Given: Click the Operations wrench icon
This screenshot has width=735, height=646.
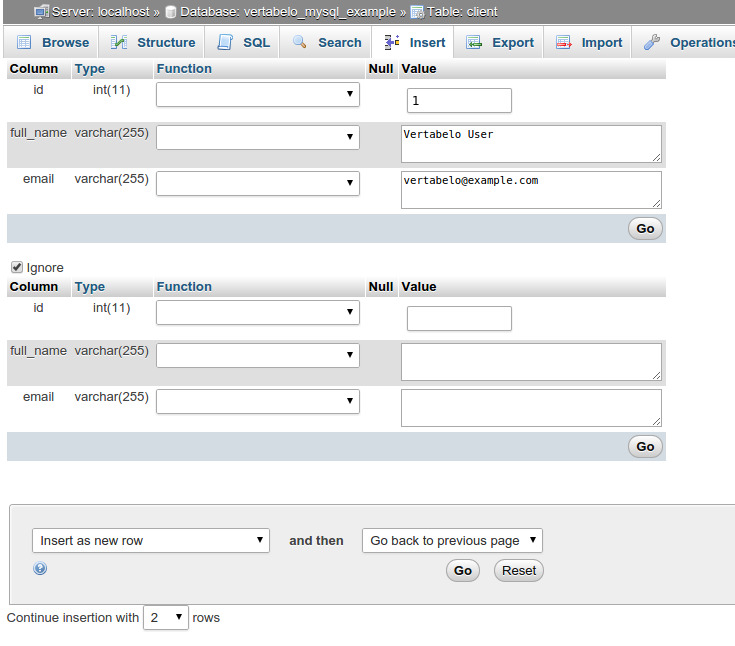Looking at the screenshot, I should 652,43.
